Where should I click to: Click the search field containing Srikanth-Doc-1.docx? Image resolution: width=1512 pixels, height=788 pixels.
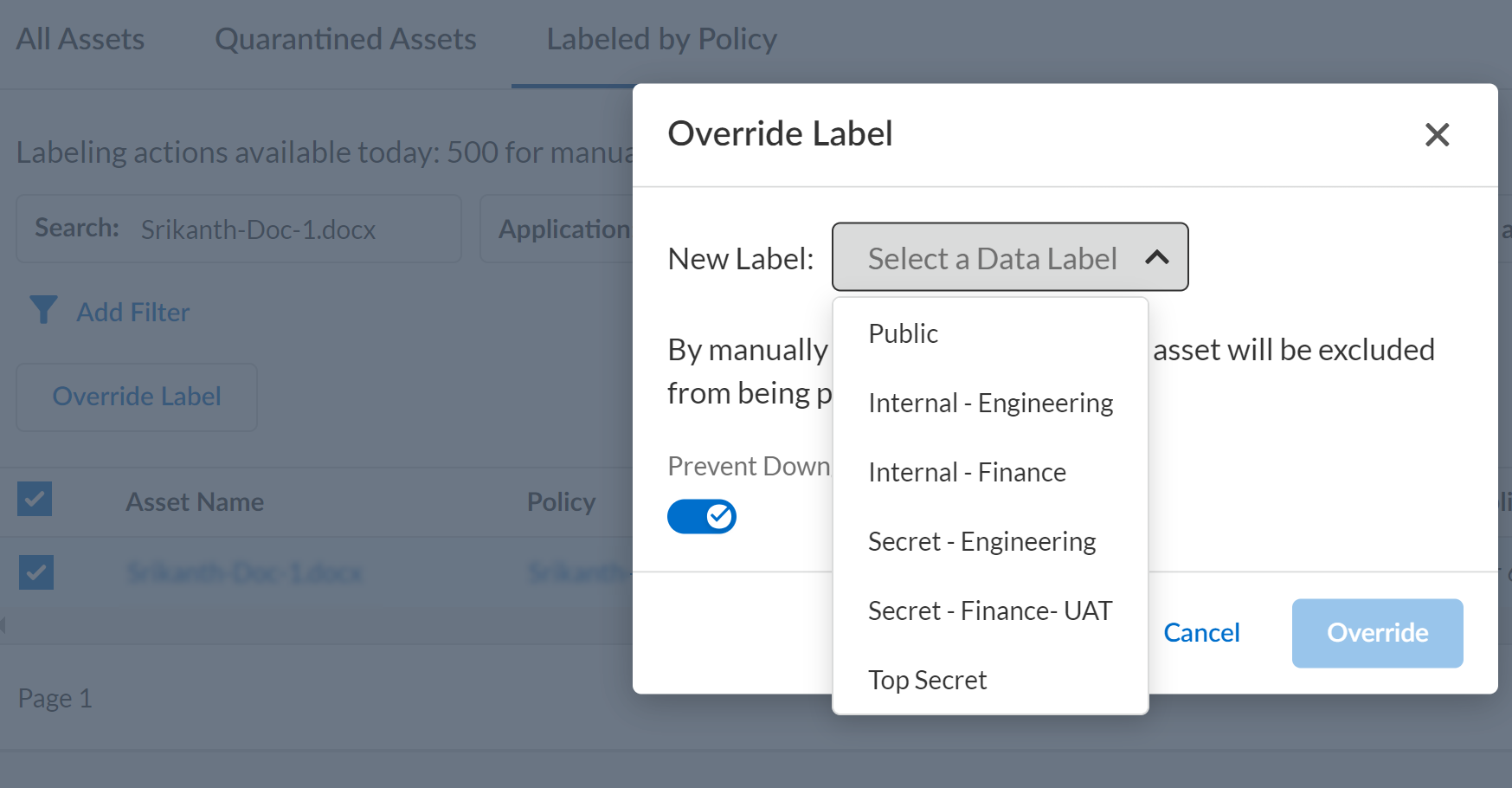click(260, 229)
